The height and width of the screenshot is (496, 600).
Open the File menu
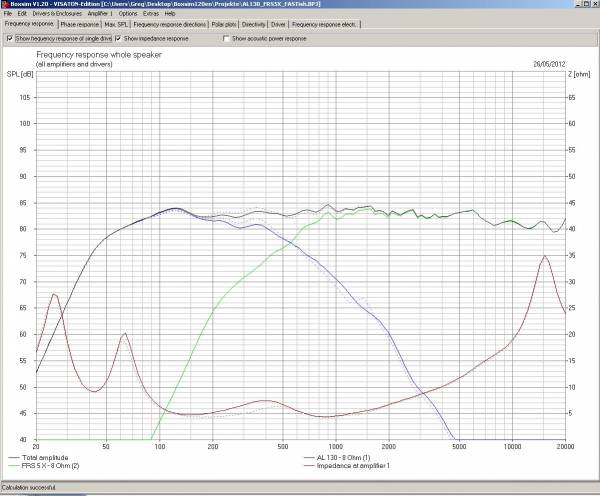[x=8, y=13]
